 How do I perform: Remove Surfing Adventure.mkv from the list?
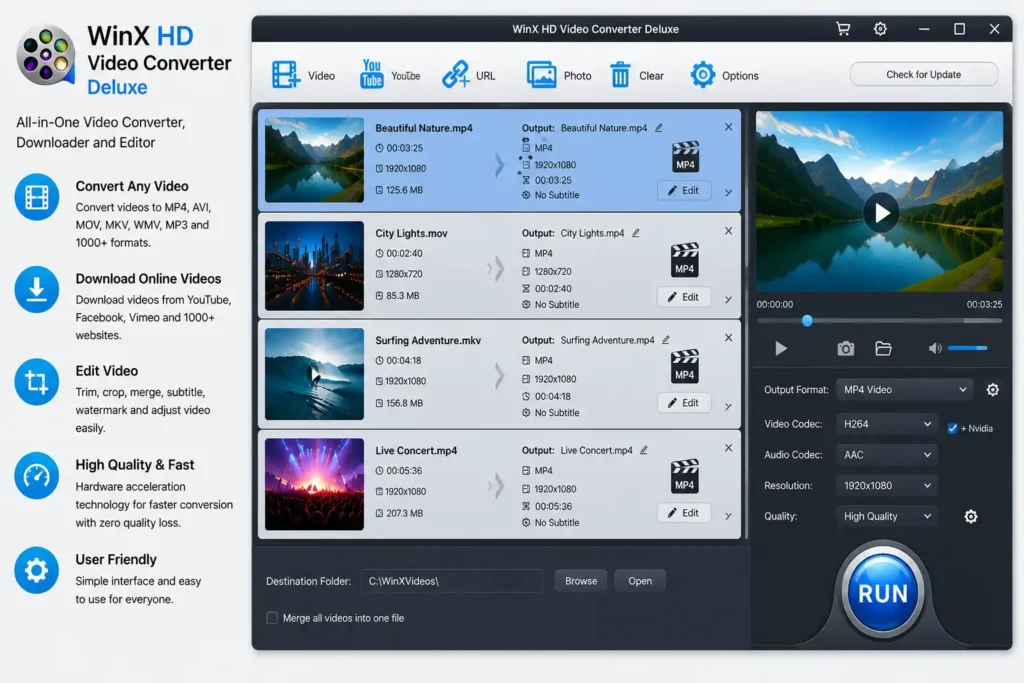click(x=728, y=338)
